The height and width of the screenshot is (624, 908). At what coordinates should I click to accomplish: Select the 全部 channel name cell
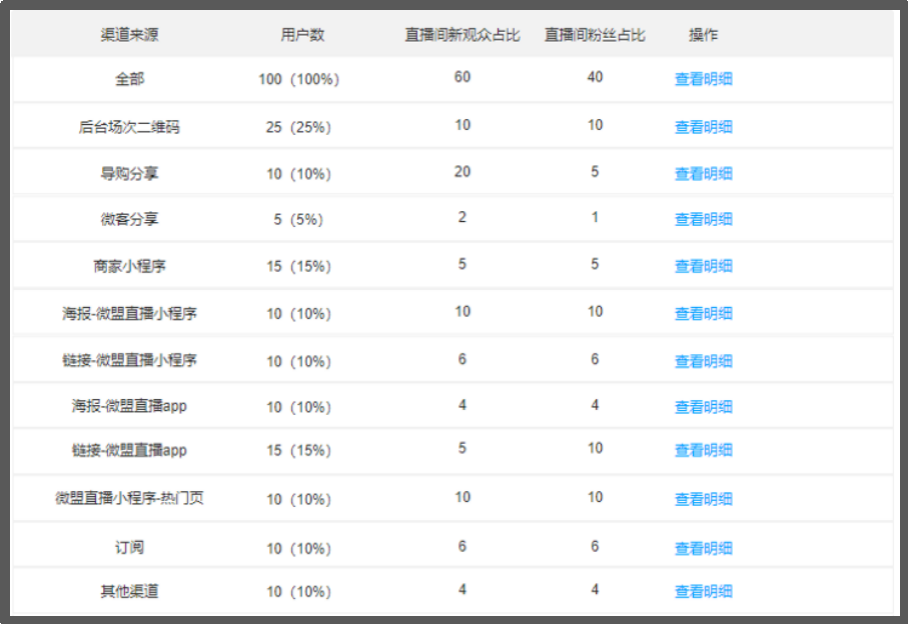[x=129, y=79]
